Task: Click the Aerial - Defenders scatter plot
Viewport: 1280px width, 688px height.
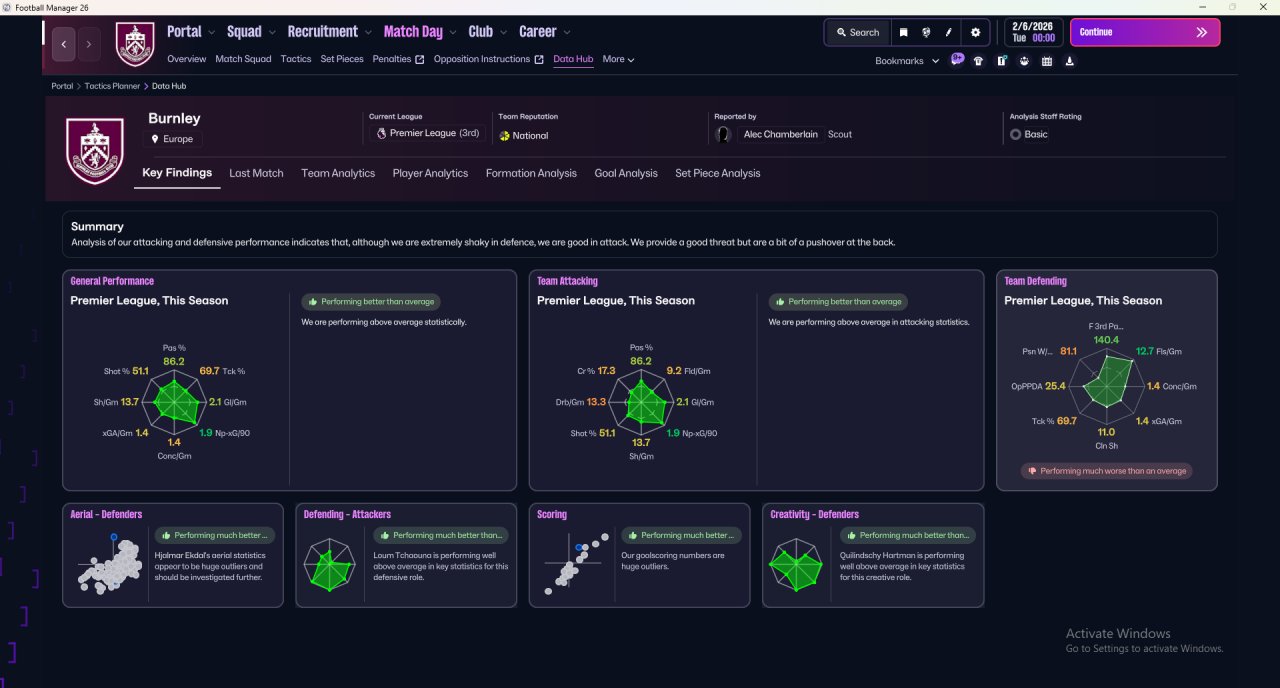Action: (x=108, y=567)
